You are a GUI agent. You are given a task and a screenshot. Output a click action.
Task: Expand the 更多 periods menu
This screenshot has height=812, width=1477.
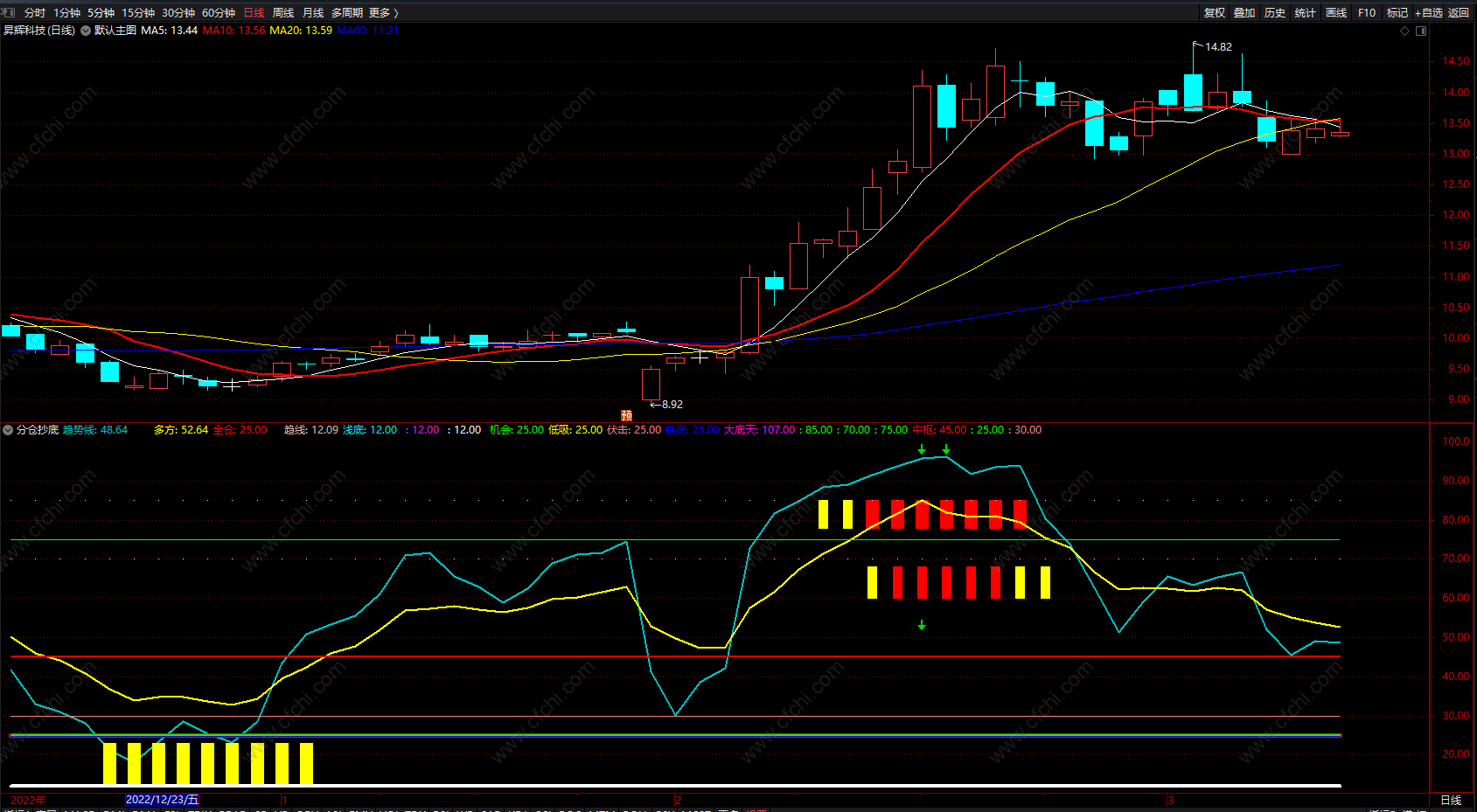383,13
